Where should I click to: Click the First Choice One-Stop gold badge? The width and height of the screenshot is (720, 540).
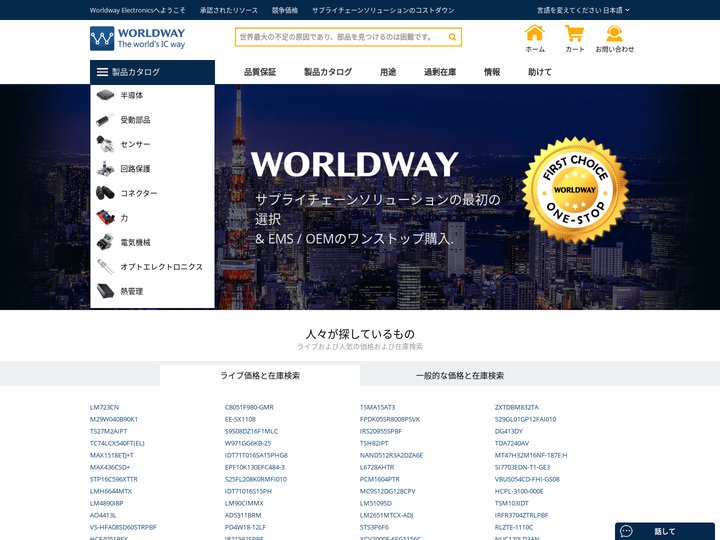pyautogui.click(x=575, y=190)
